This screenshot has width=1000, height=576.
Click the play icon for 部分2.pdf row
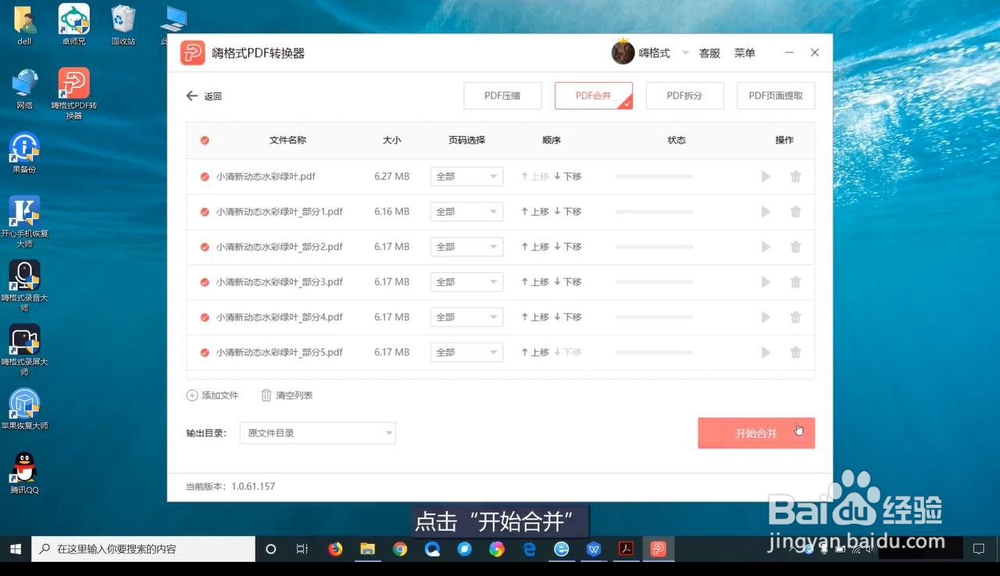coord(765,247)
